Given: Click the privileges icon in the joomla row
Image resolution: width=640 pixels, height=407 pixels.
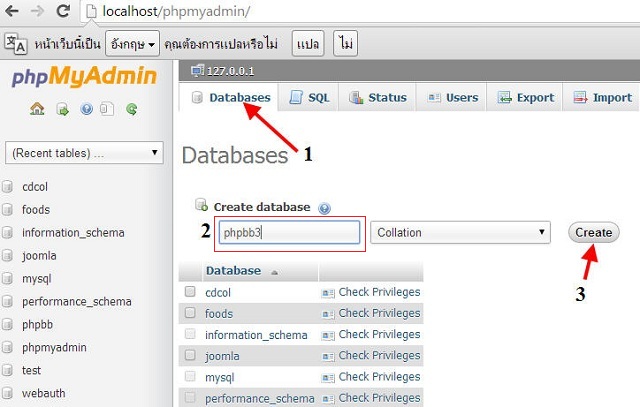Looking at the screenshot, I should point(328,356).
